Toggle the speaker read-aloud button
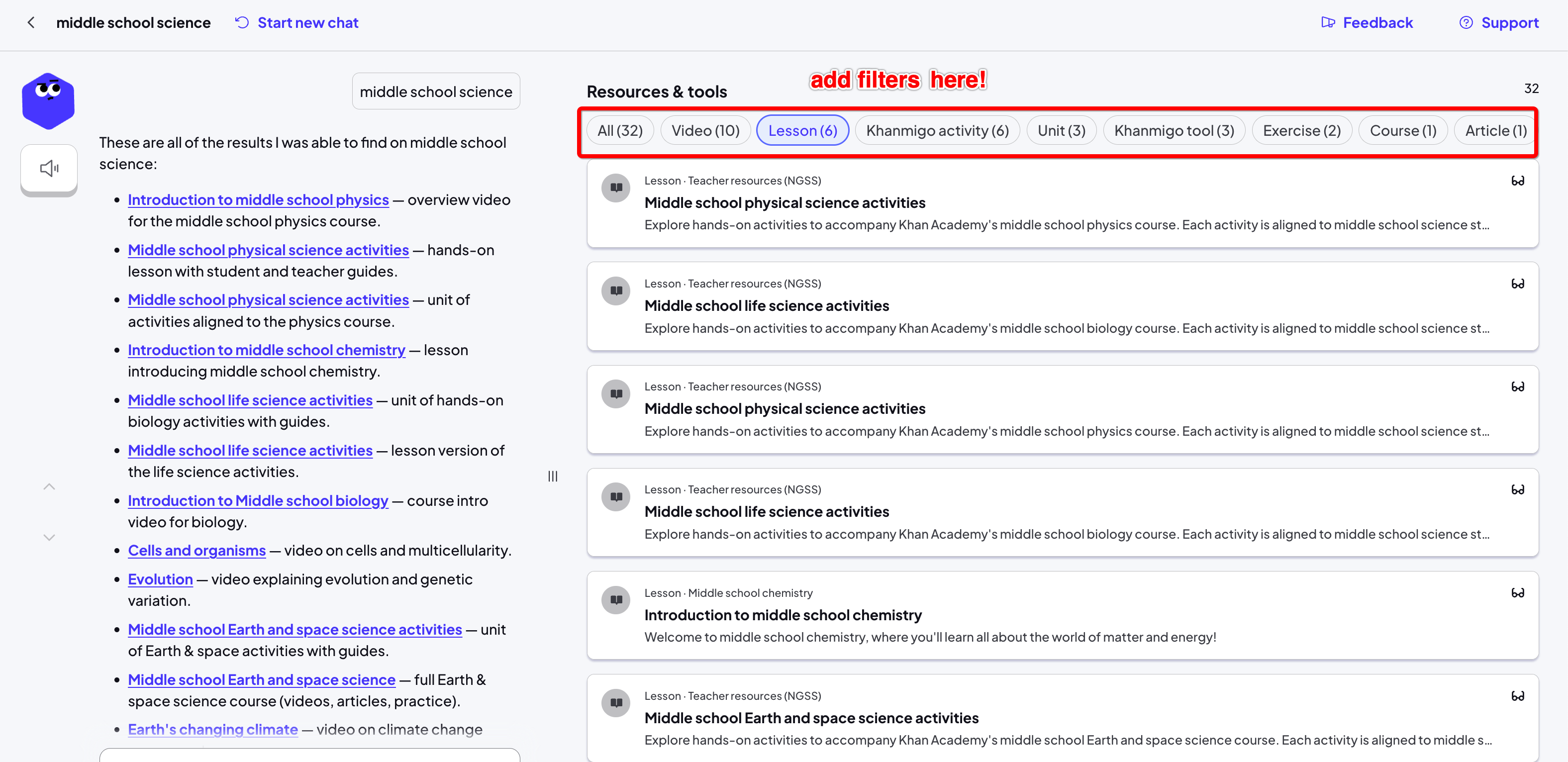1568x762 pixels. tap(49, 168)
